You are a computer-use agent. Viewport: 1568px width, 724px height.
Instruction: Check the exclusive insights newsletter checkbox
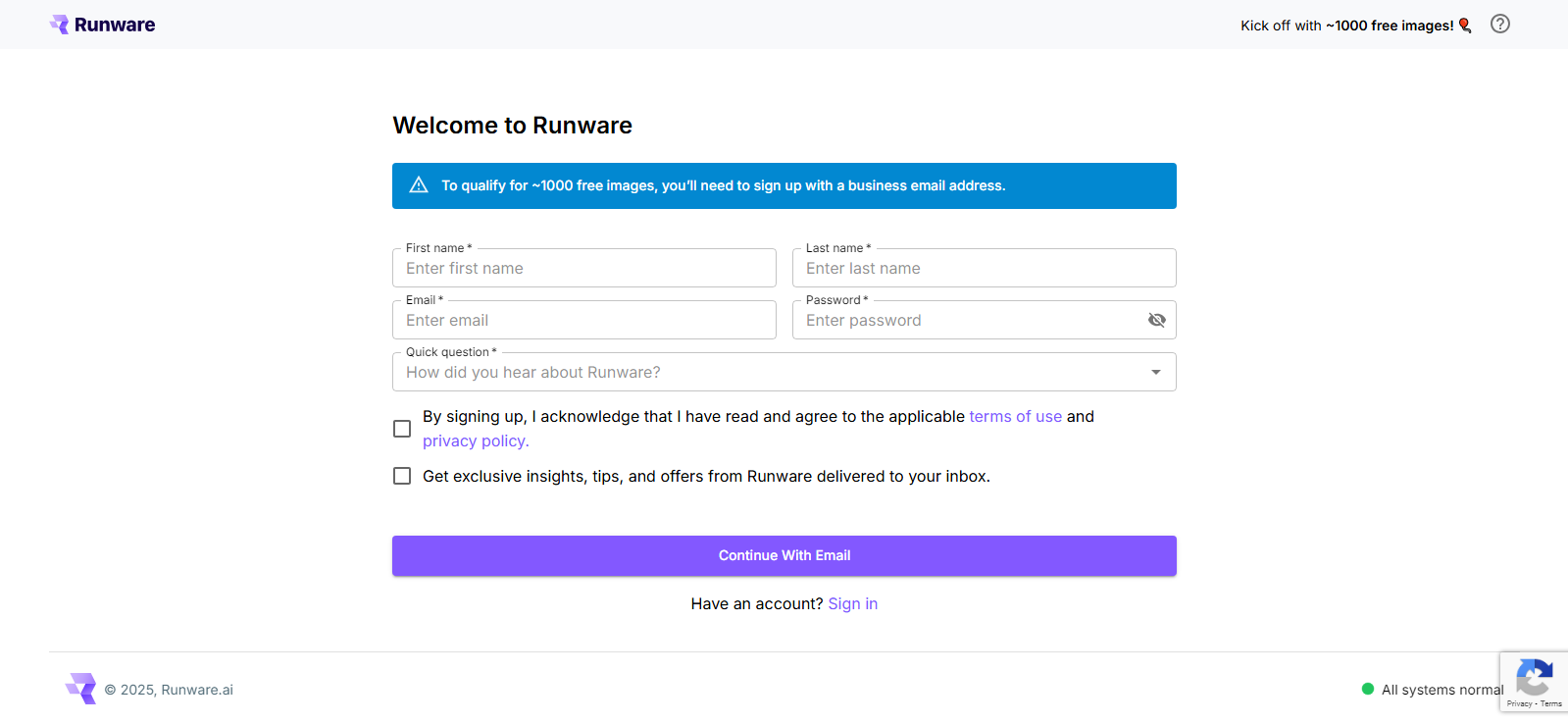pyautogui.click(x=402, y=476)
